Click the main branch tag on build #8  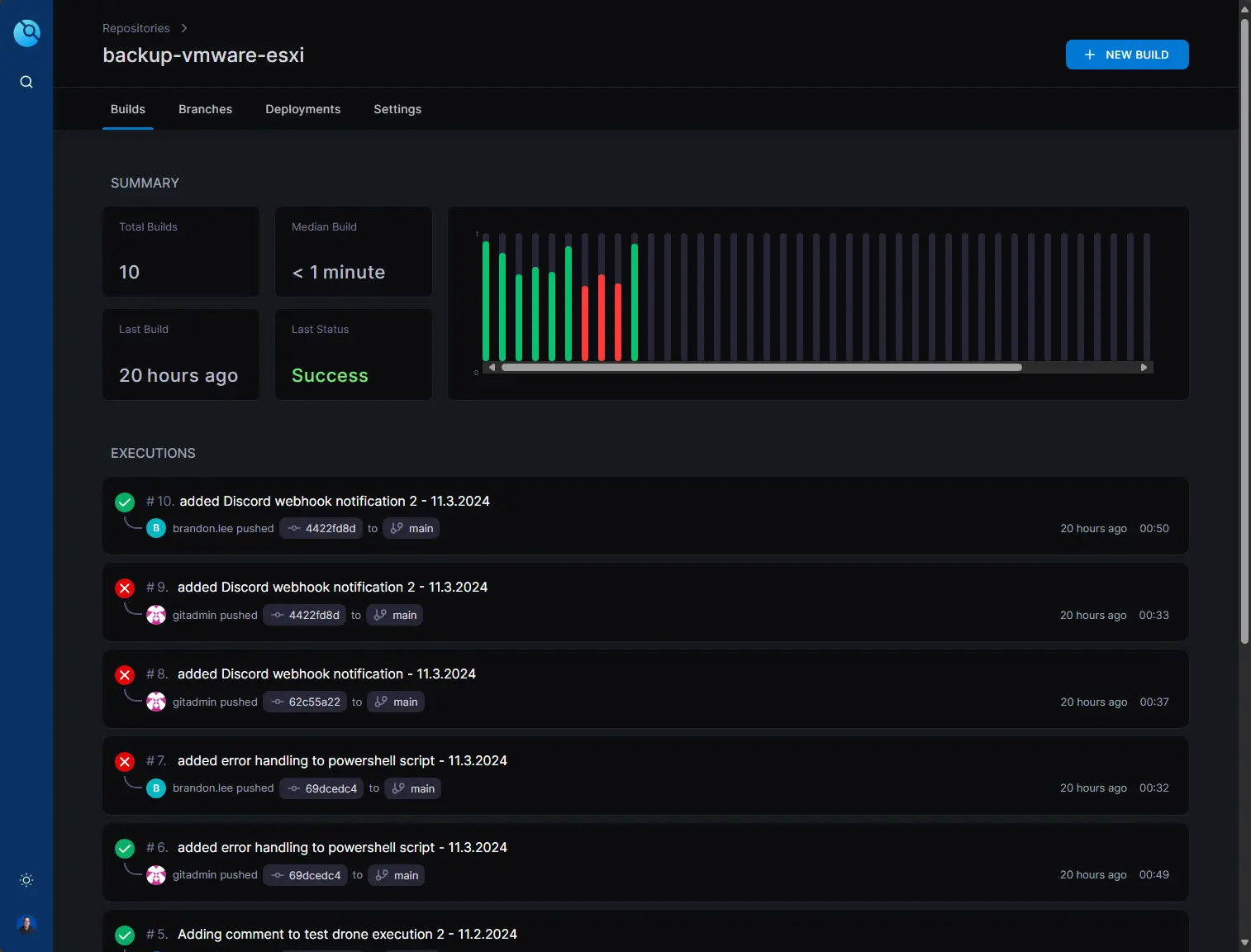(396, 702)
